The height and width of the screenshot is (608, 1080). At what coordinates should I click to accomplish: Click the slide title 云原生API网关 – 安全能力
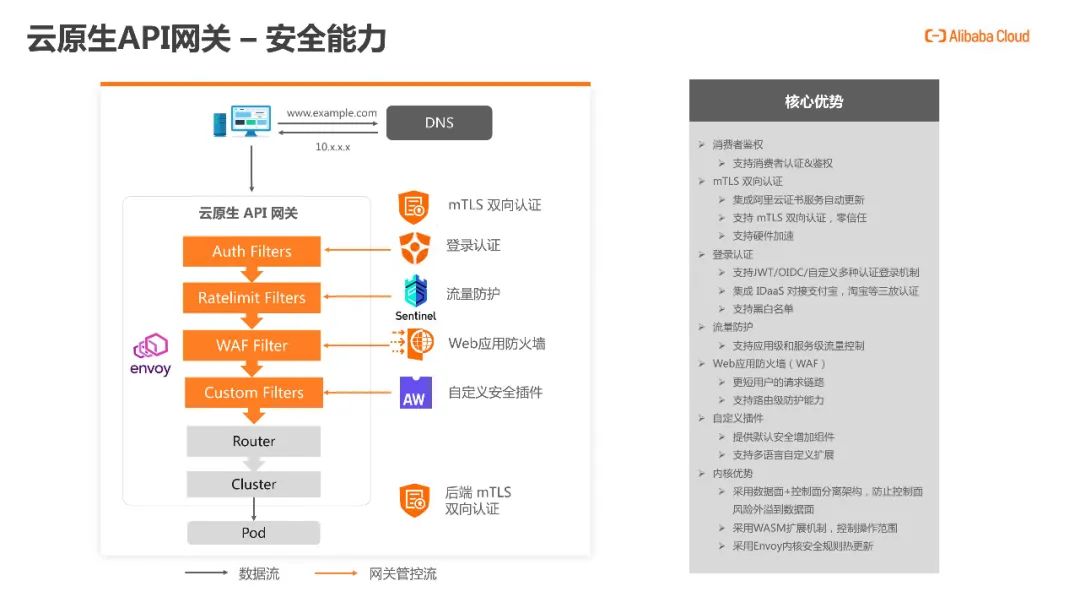click(206, 39)
